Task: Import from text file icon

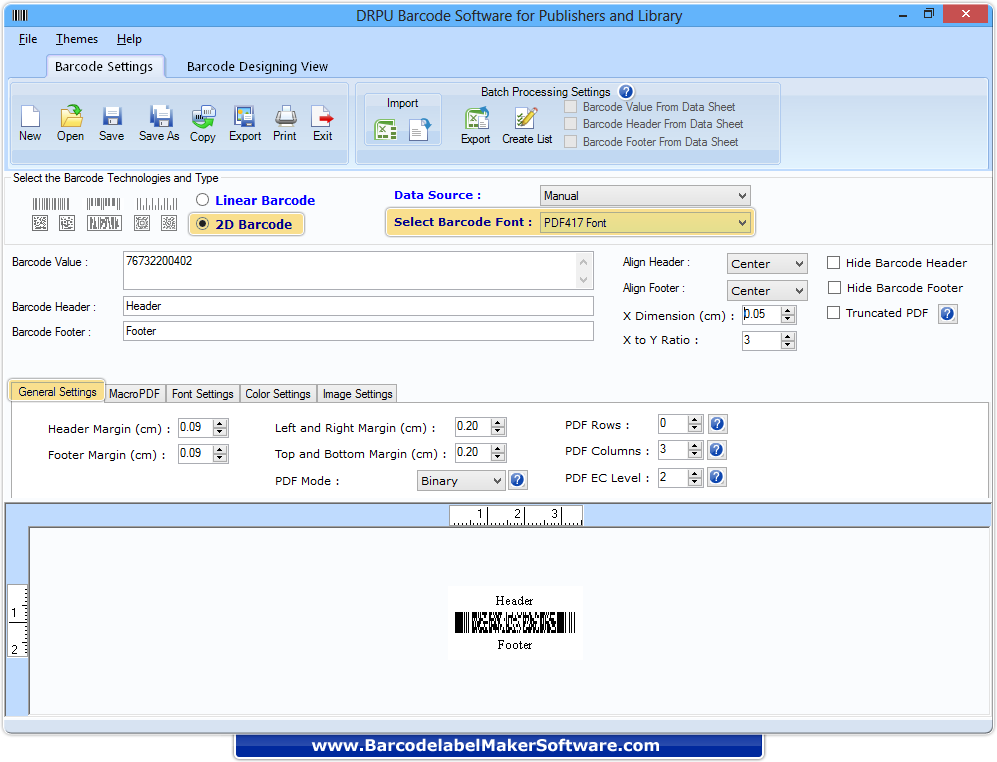Action: pyautogui.click(x=420, y=130)
